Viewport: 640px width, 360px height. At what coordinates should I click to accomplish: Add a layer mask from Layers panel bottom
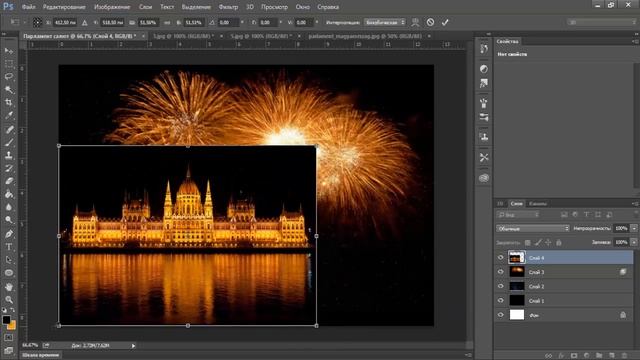tap(574, 356)
